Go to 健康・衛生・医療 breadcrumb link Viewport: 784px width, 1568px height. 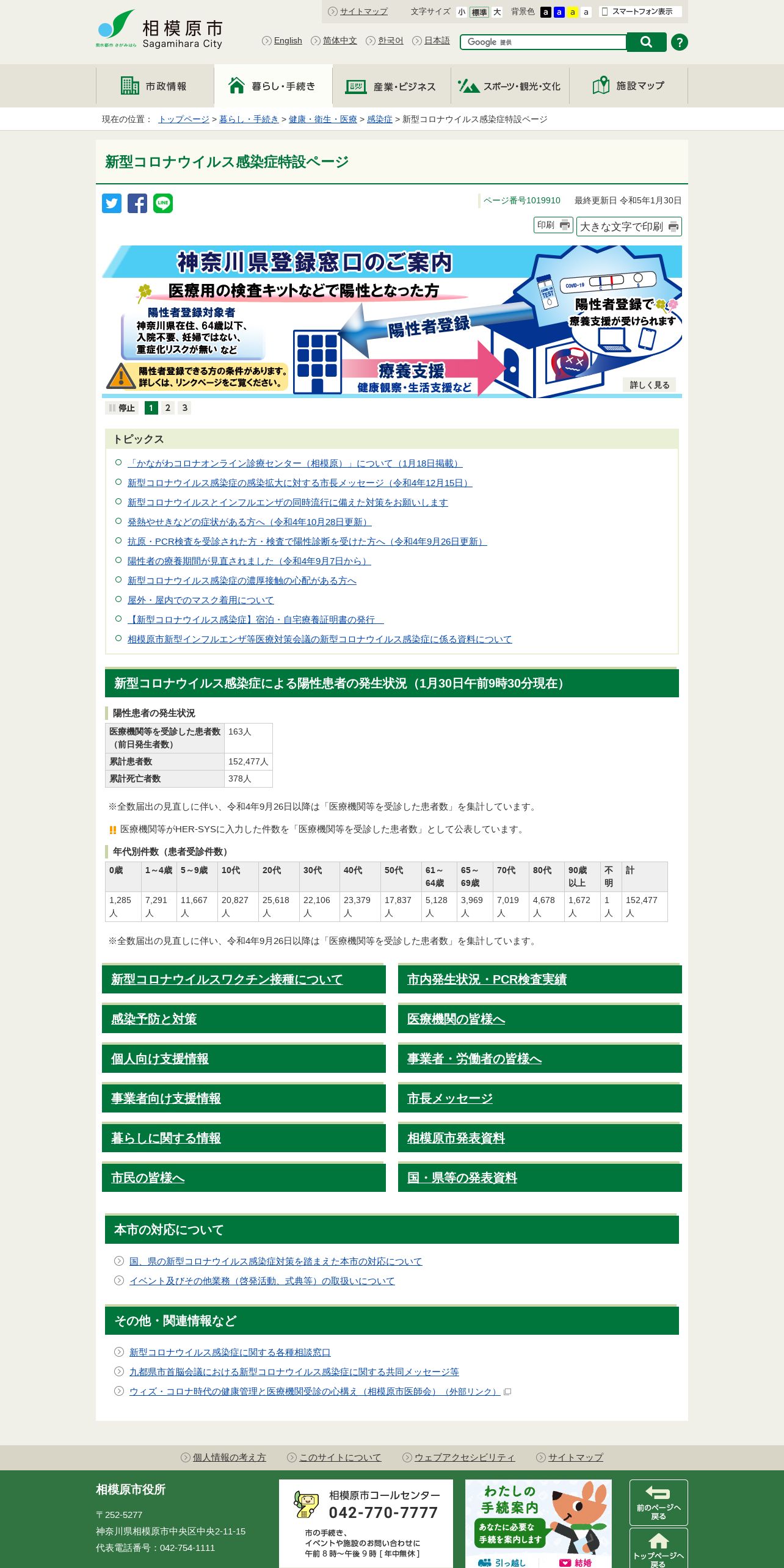(x=323, y=119)
